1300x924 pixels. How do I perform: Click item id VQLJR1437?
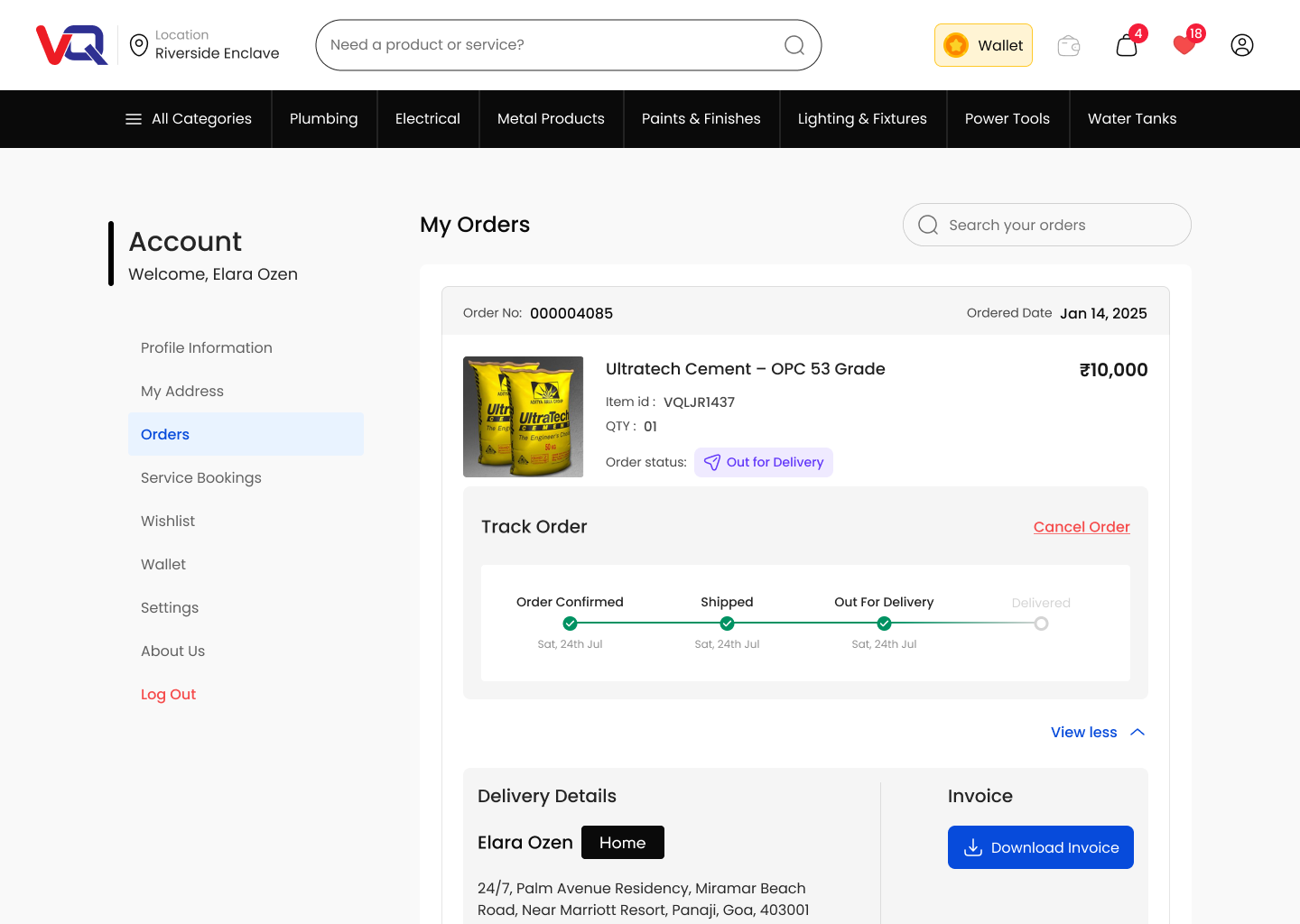coord(700,402)
